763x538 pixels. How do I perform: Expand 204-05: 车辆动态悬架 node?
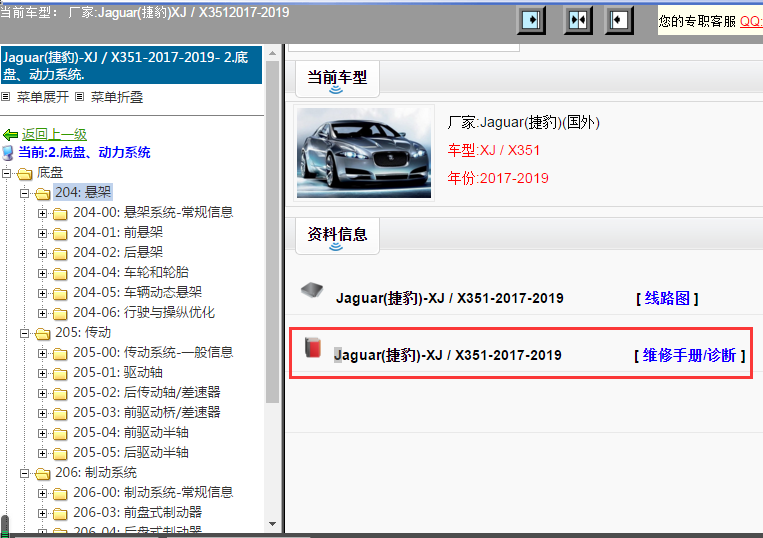point(42,293)
